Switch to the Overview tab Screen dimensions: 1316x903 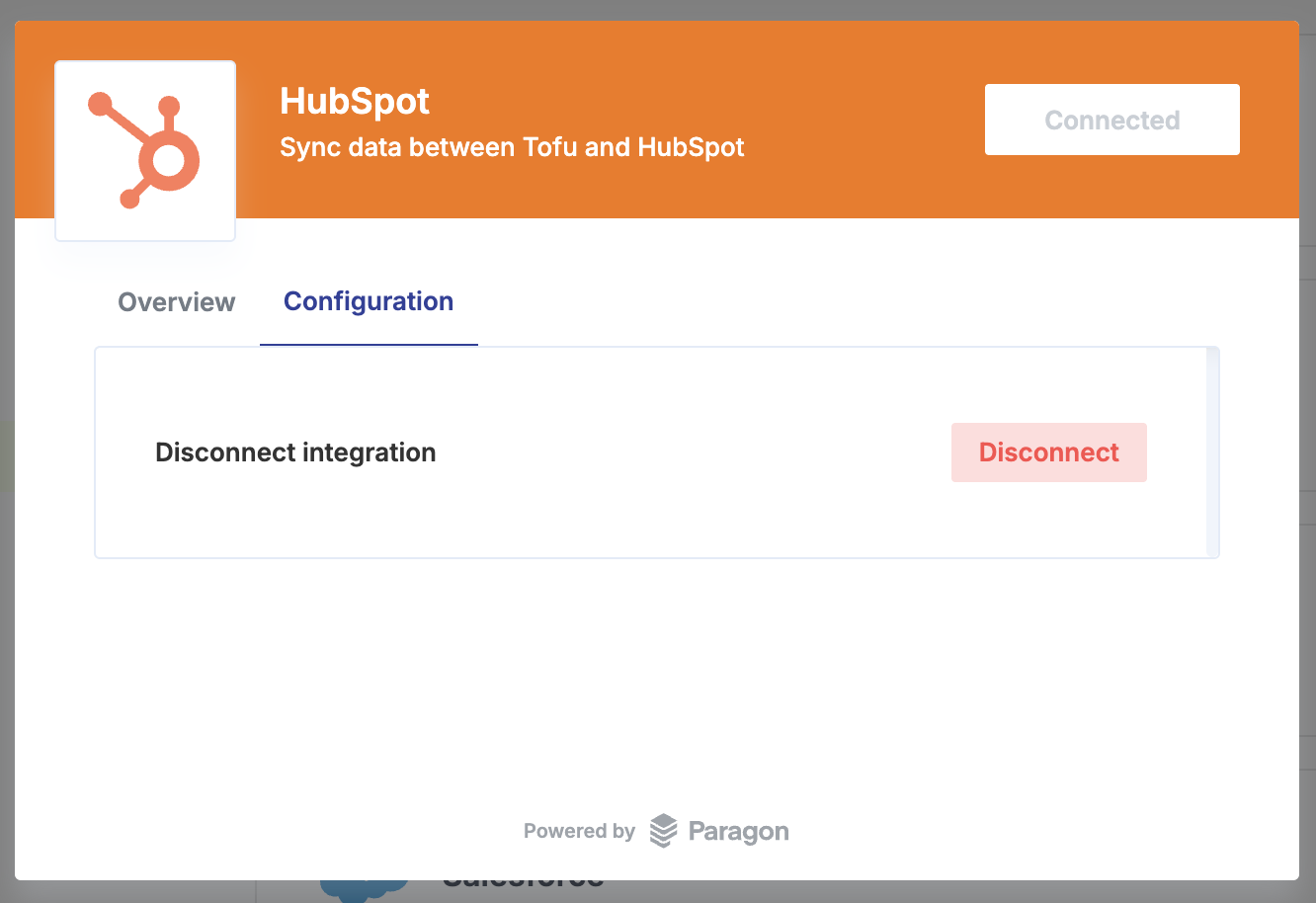pos(177,302)
